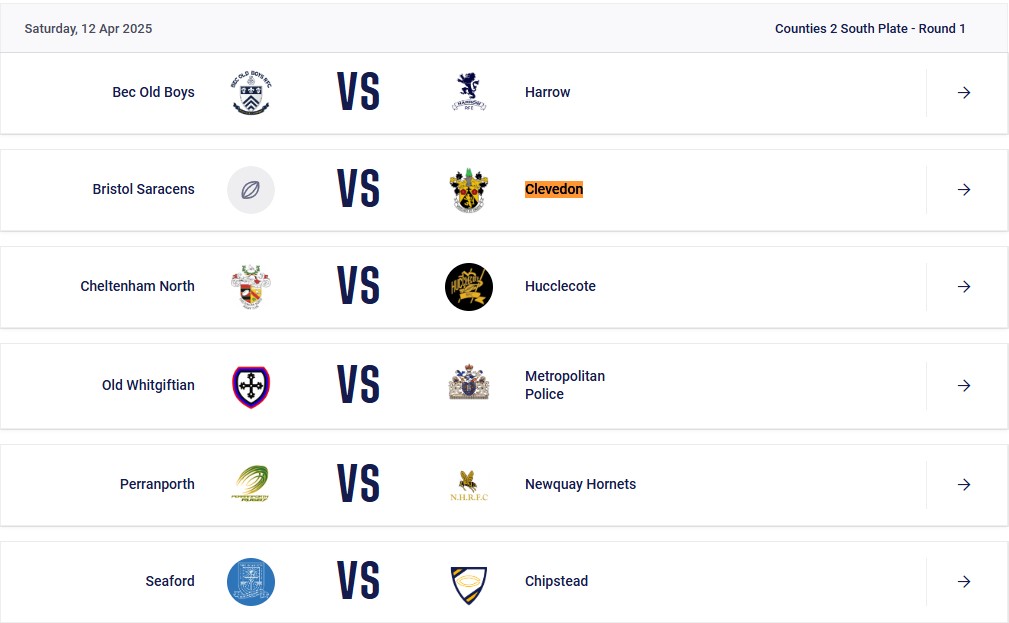Click the Newquay Hornets hornet logo
The image size is (1009, 623).
pyautogui.click(x=468, y=484)
